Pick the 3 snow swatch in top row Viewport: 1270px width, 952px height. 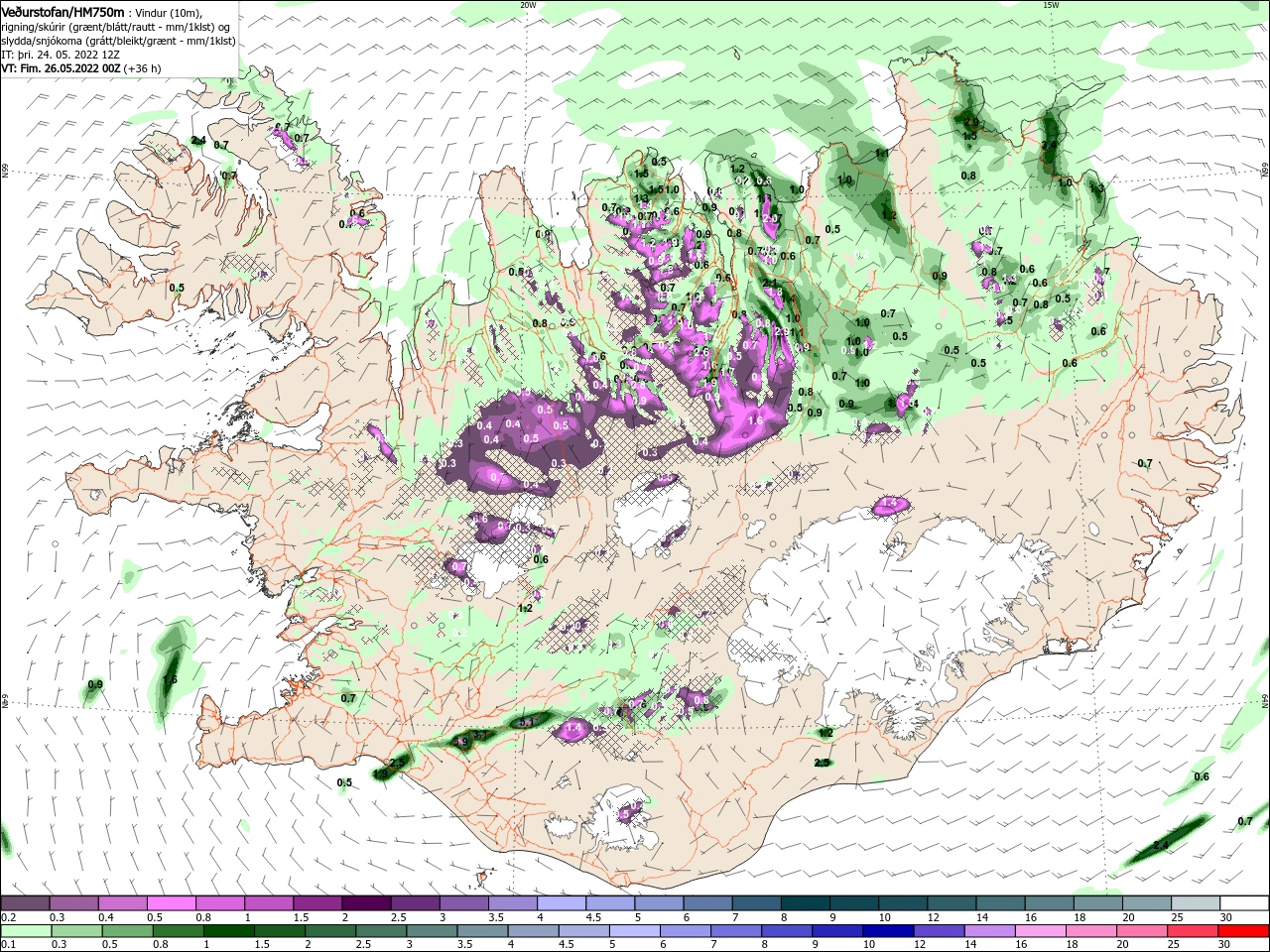(463, 903)
